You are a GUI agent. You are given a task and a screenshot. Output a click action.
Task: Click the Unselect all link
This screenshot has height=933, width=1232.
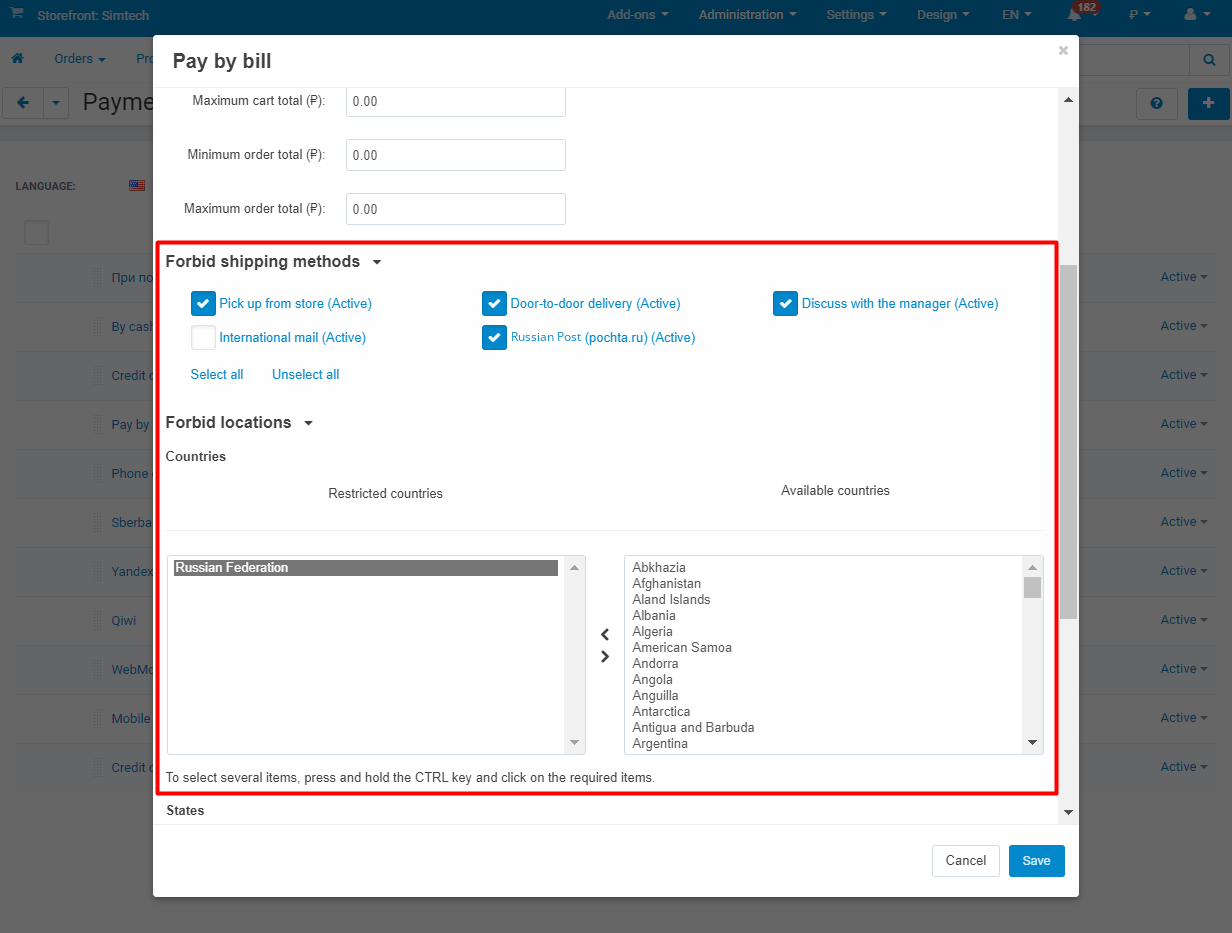[x=306, y=375]
